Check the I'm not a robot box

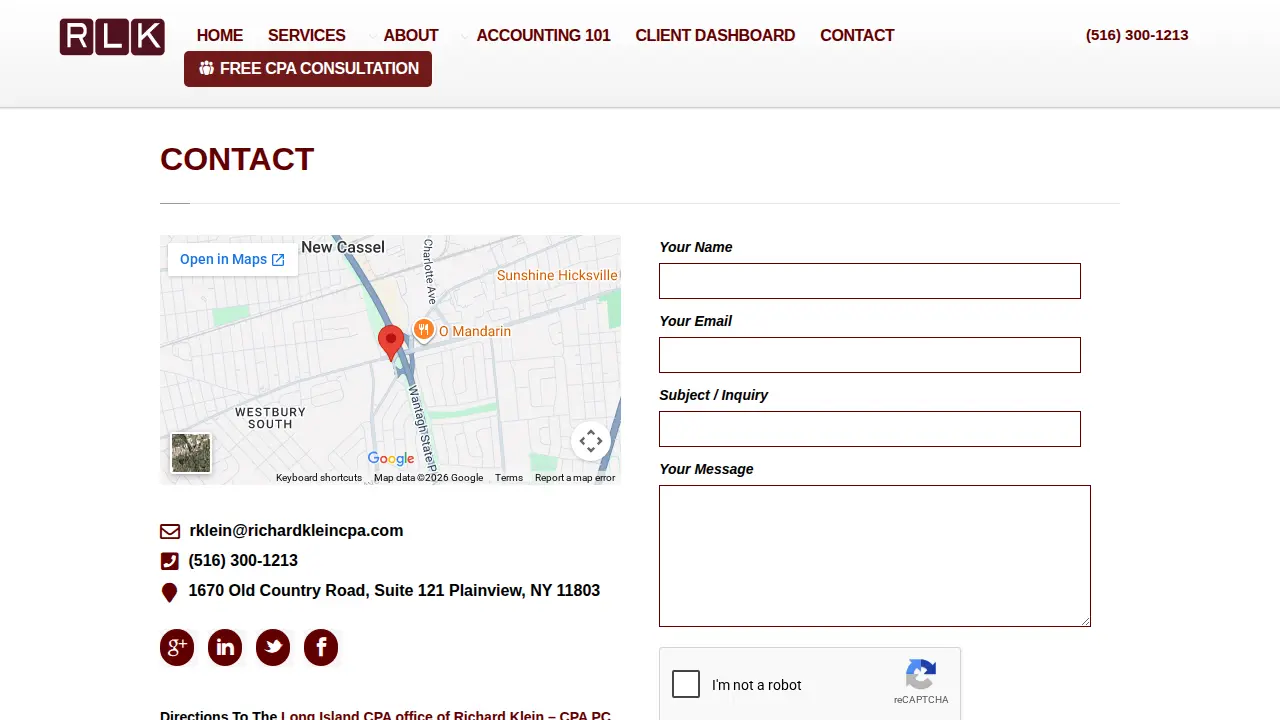tap(686, 684)
